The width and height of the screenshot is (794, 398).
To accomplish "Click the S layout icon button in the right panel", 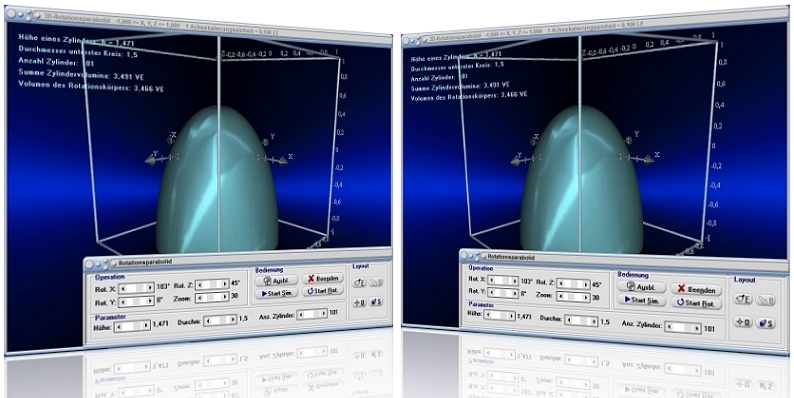I will (x=766, y=323).
